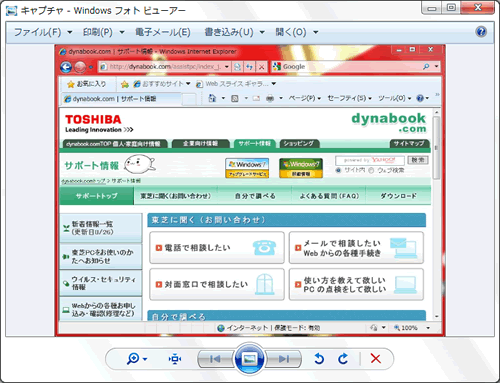Click the IE home icon
The image size is (500, 383).
(212, 98)
